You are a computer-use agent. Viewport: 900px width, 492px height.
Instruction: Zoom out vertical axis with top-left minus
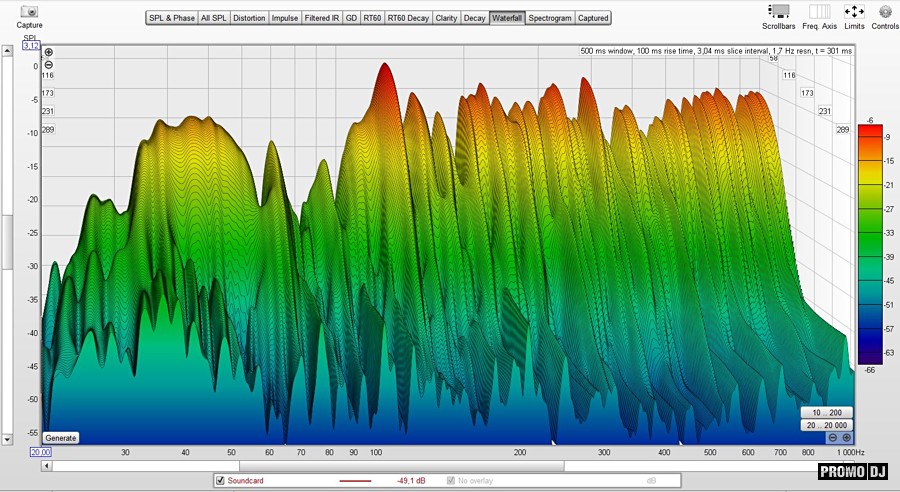tap(49, 64)
